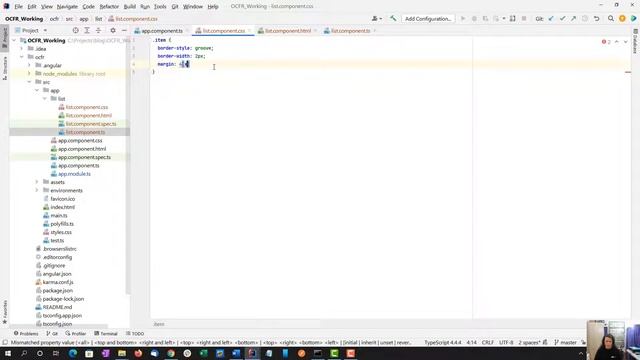This screenshot has height=360, width=640.
Task: Click the Git commit checkmark icon
Action: 562,18
